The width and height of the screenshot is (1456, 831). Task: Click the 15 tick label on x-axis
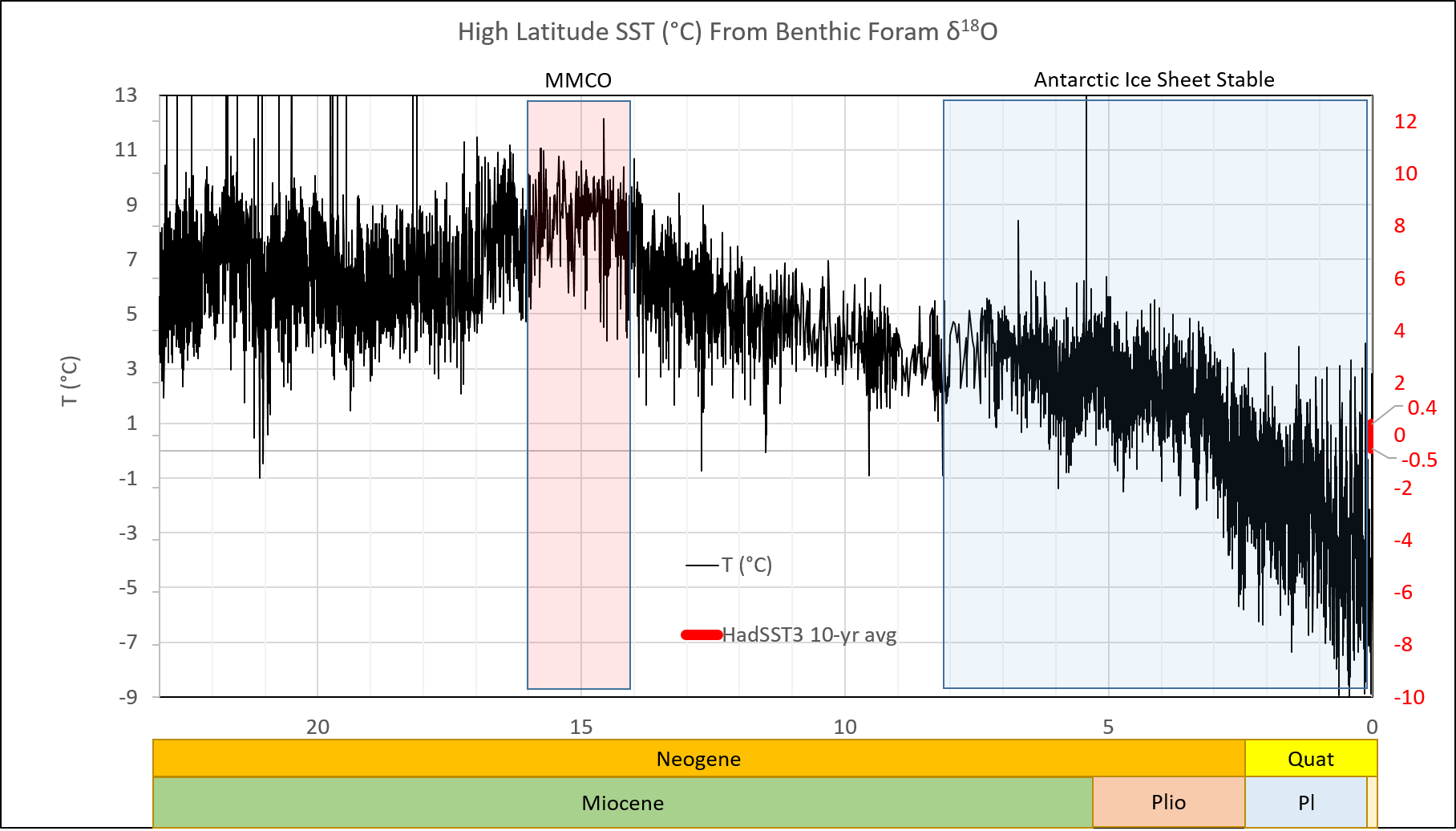pos(580,727)
